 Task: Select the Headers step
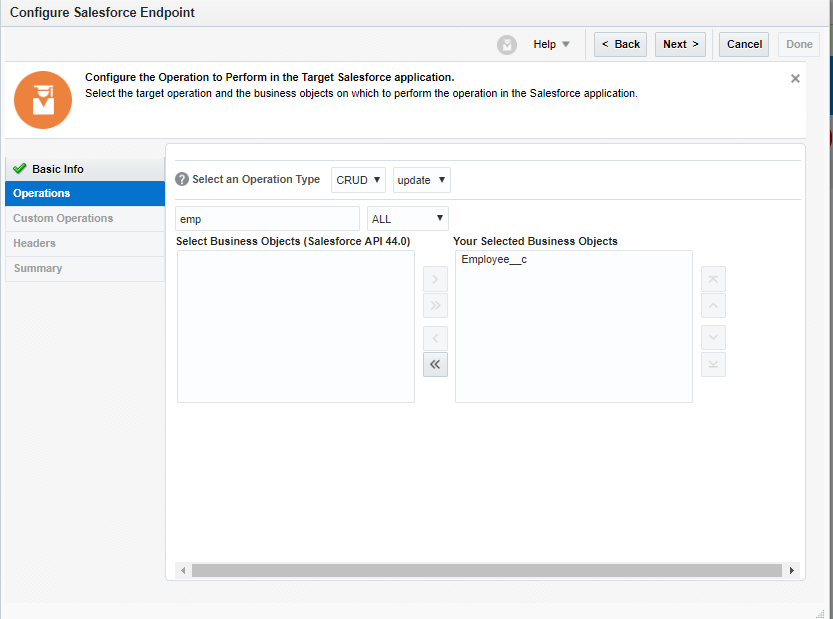click(85, 243)
